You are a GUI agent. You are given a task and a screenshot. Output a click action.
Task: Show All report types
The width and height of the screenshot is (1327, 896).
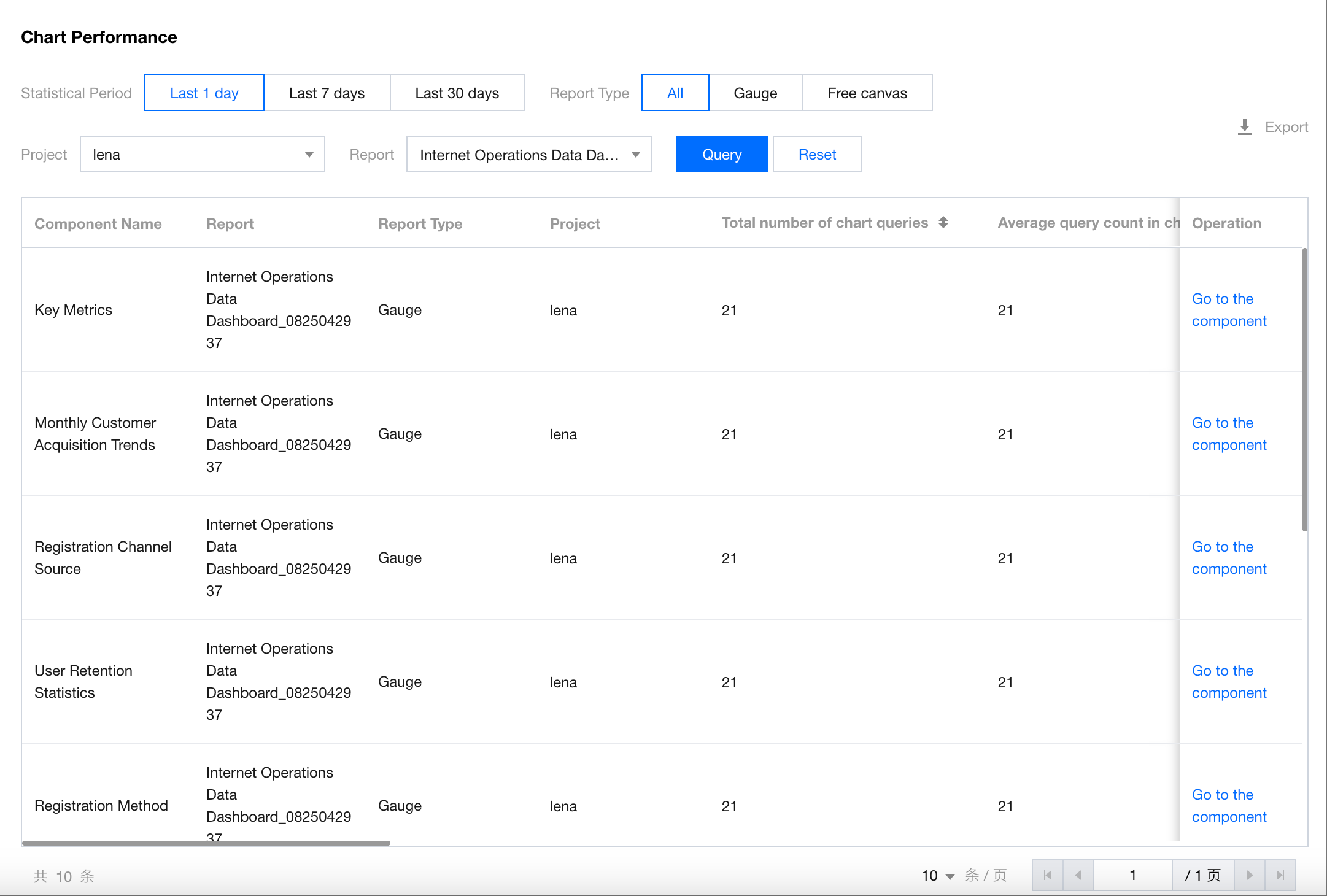(x=675, y=93)
